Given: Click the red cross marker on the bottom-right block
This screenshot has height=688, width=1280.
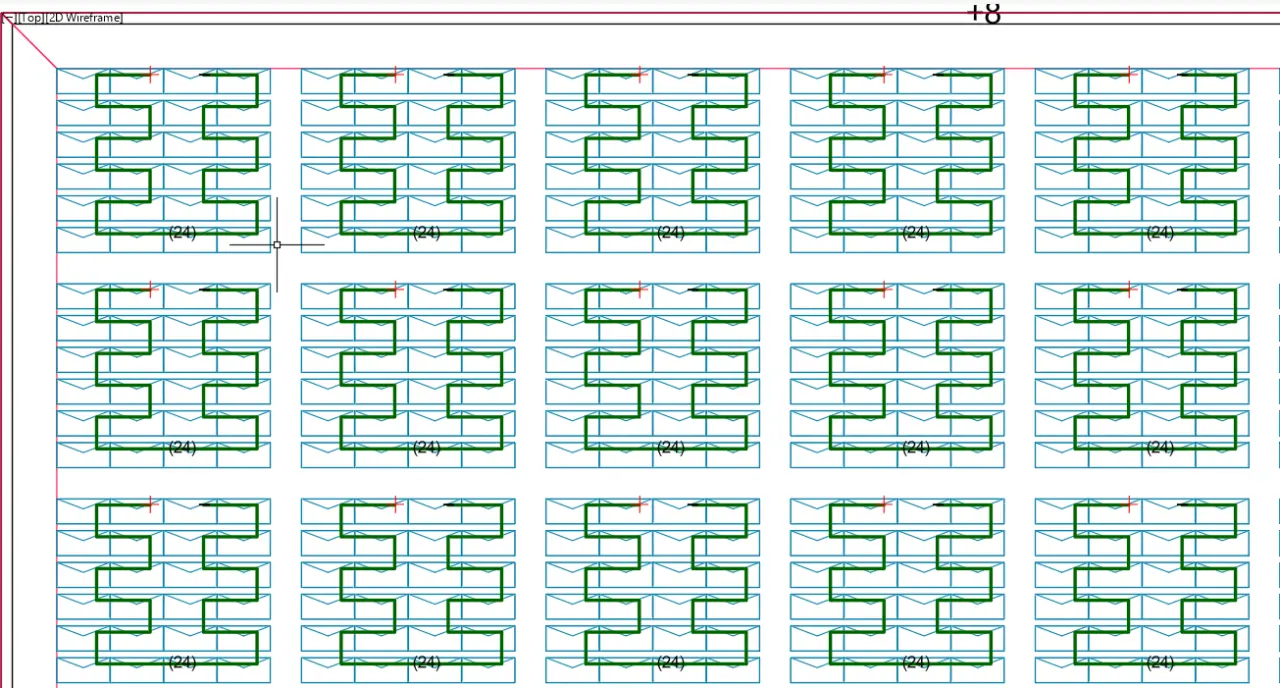Looking at the screenshot, I should point(1128,504).
